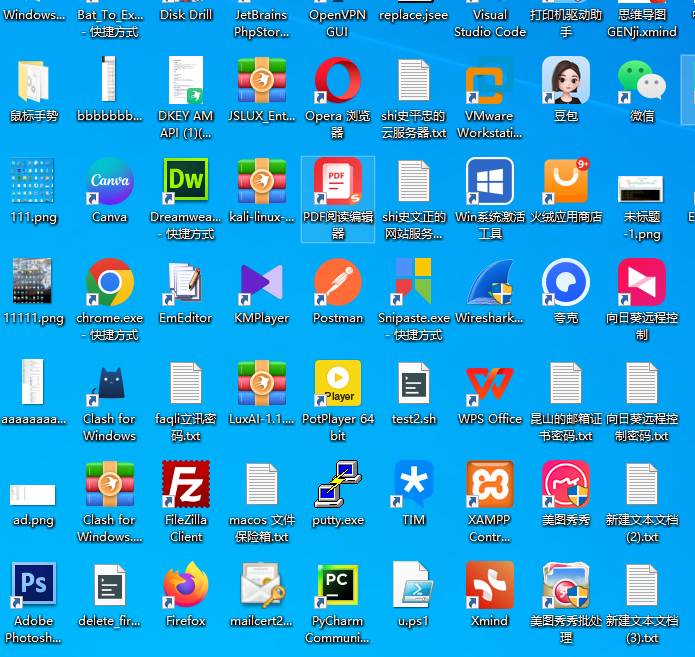The width and height of the screenshot is (695, 657).
Task: Launch KMPlayer icon
Action: click(262, 282)
